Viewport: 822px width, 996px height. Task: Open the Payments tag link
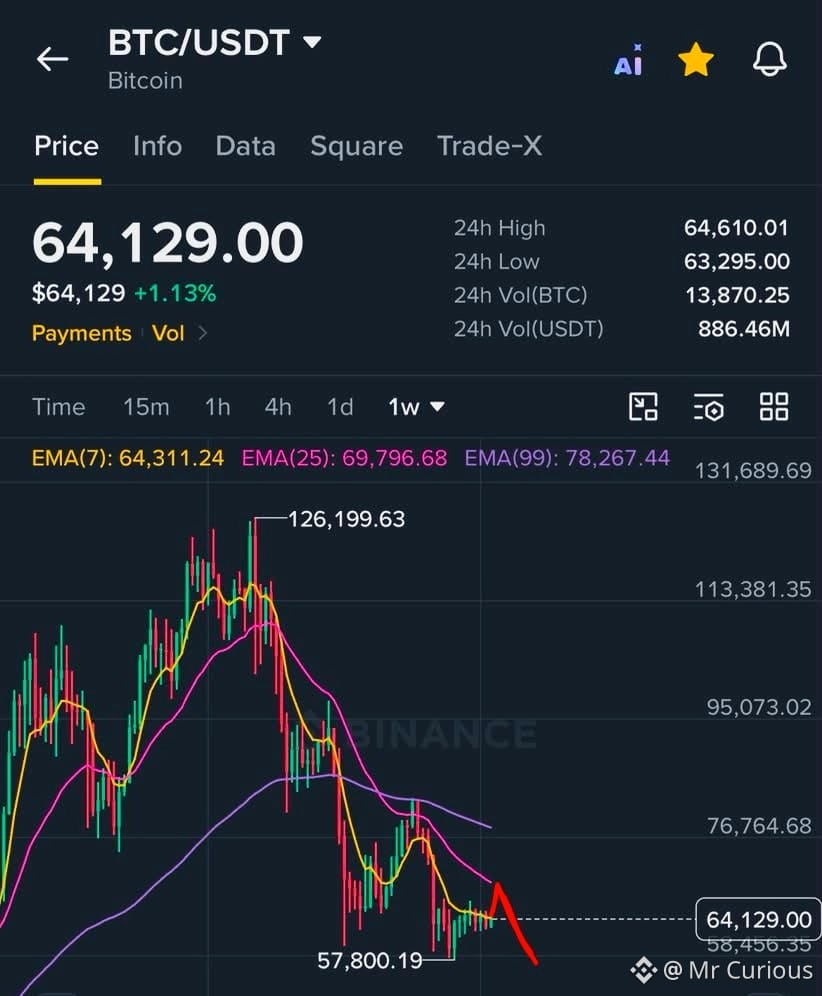(x=81, y=333)
